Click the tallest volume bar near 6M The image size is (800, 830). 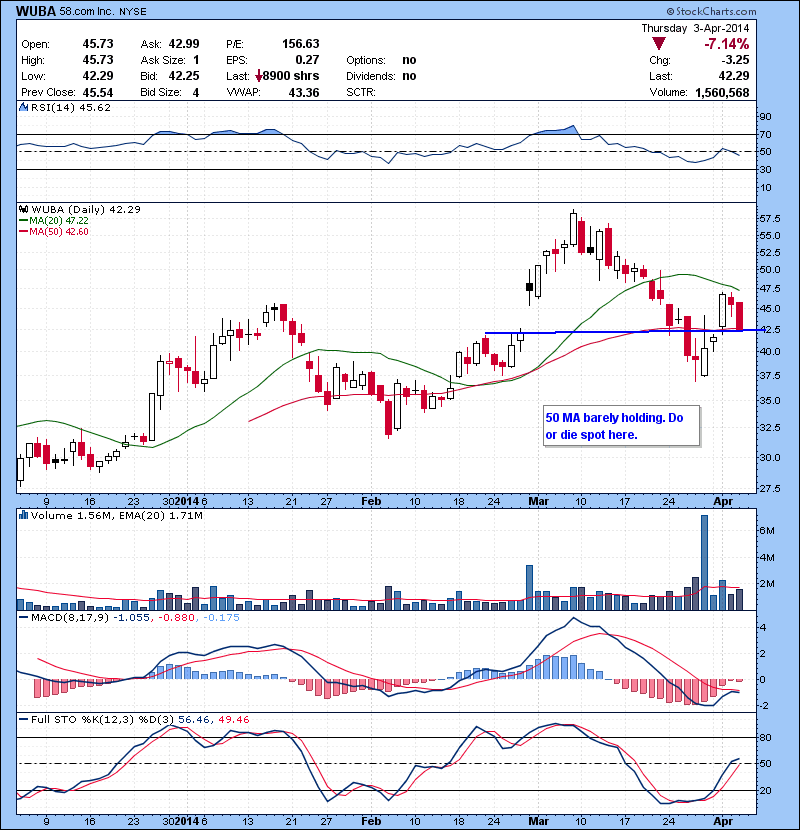point(704,562)
